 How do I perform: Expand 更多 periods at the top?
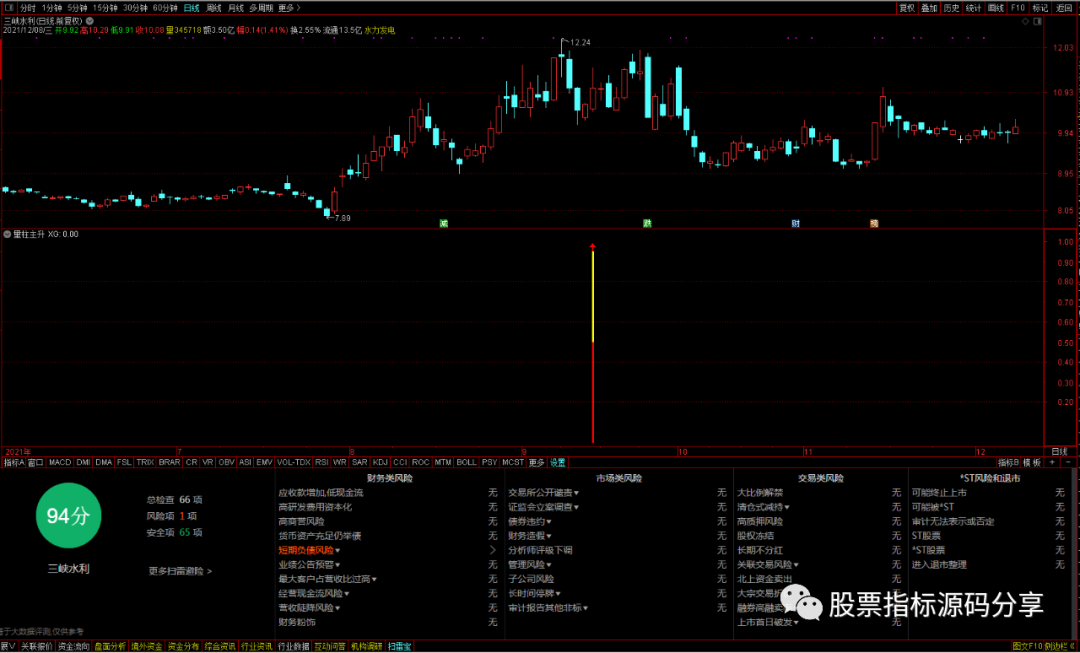289,8
